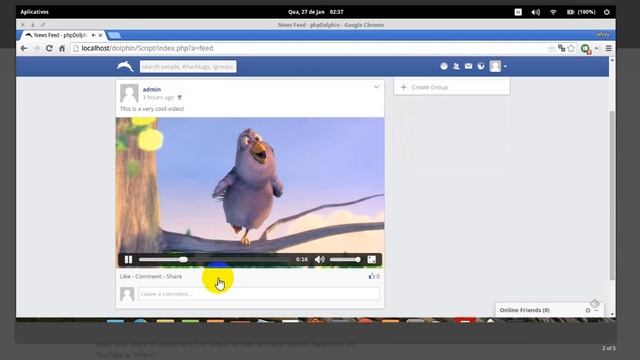Click the plus icon beside Create Group
The width and height of the screenshot is (640, 360).
pyautogui.click(x=403, y=87)
